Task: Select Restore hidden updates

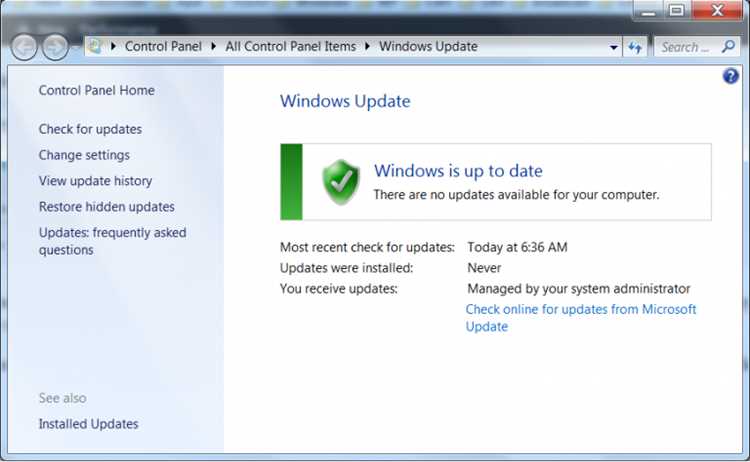Action: click(107, 207)
